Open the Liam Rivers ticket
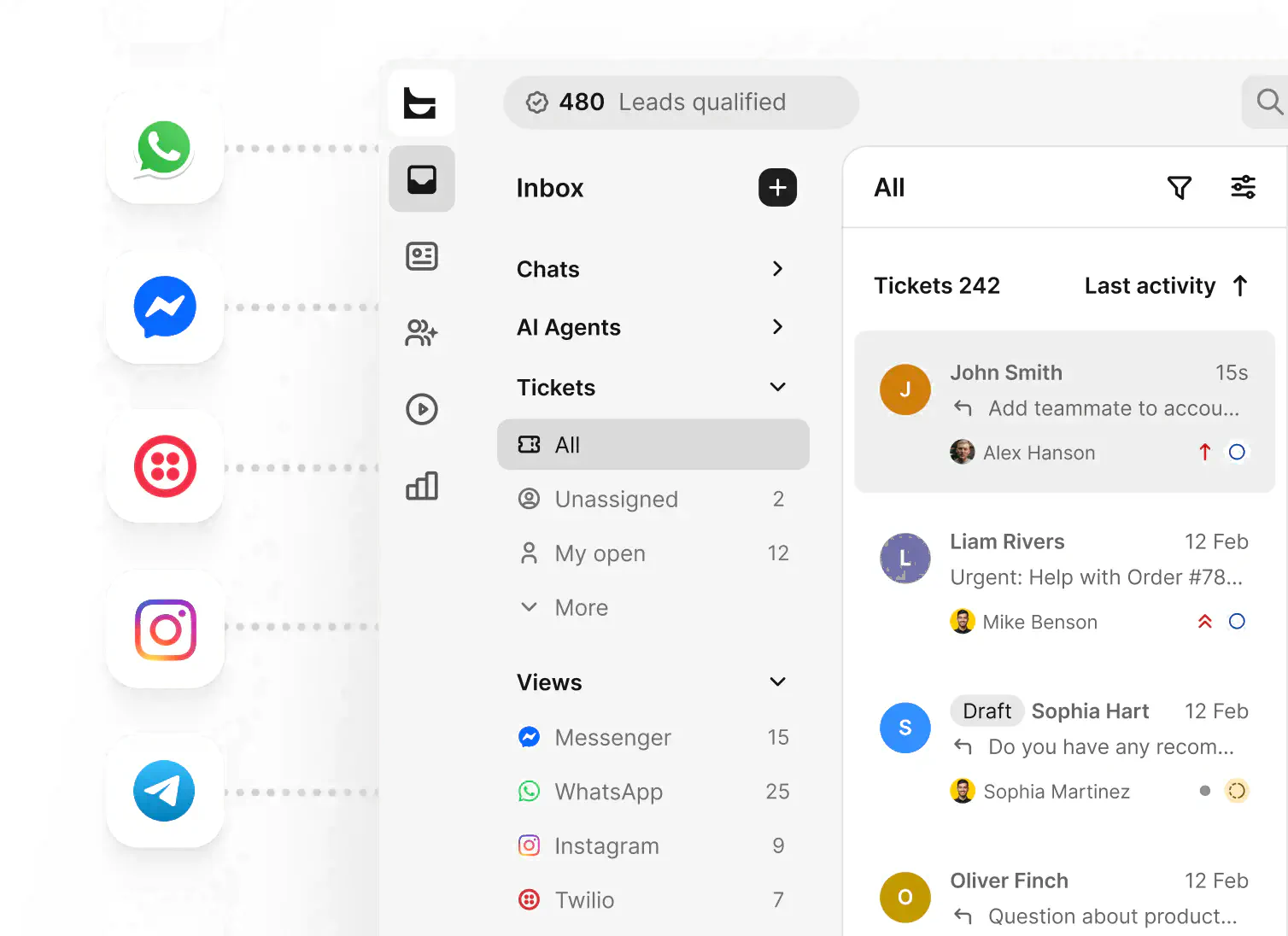The width and height of the screenshot is (1288, 936). (1064, 581)
